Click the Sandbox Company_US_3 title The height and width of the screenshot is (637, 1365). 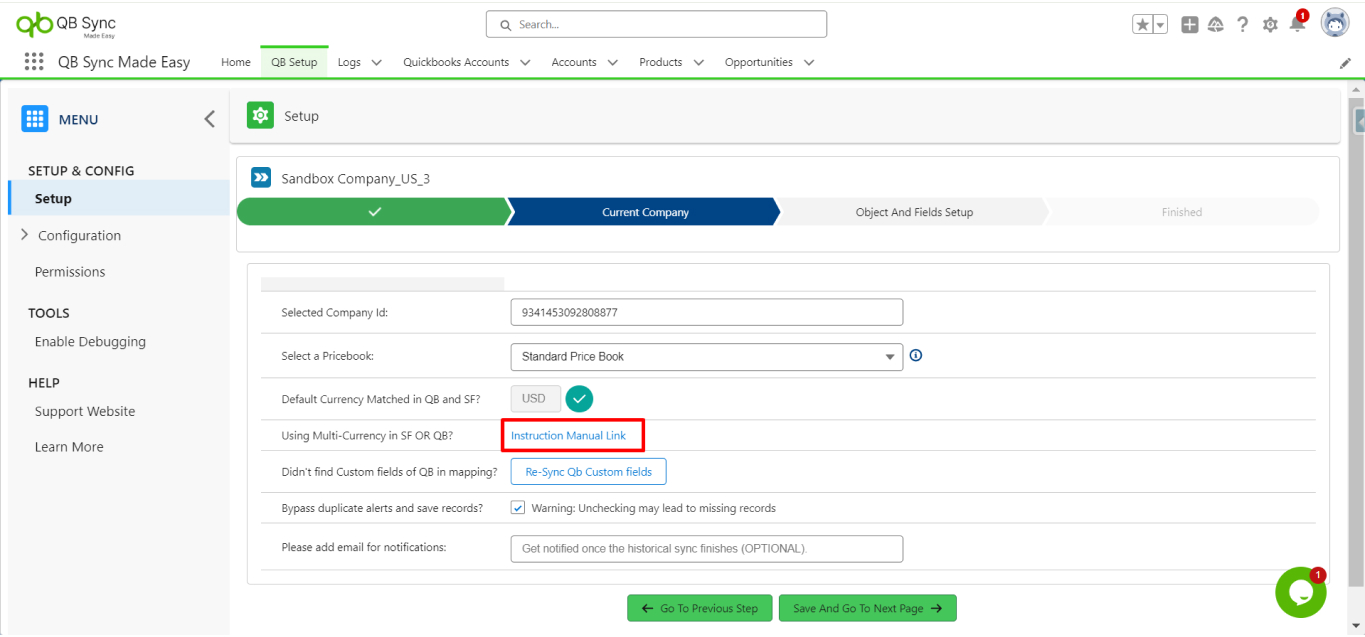click(x=356, y=178)
